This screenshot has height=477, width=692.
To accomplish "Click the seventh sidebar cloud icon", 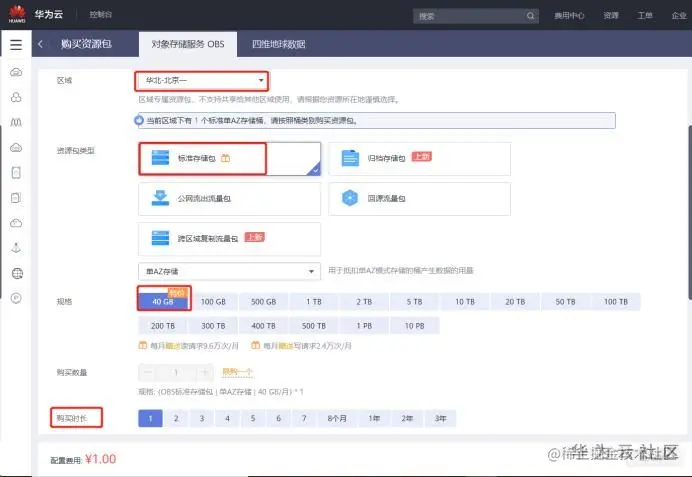I will 16,223.
